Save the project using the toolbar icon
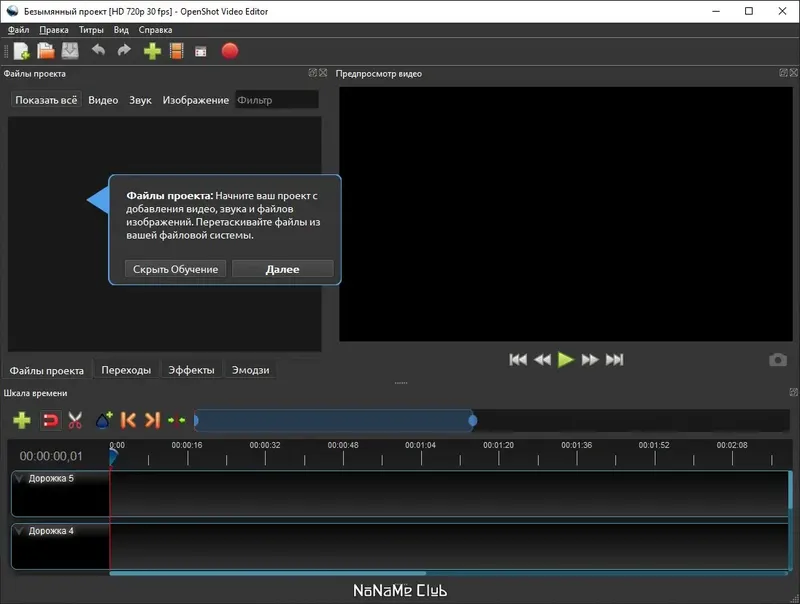The image size is (800, 604). pos(70,51)
